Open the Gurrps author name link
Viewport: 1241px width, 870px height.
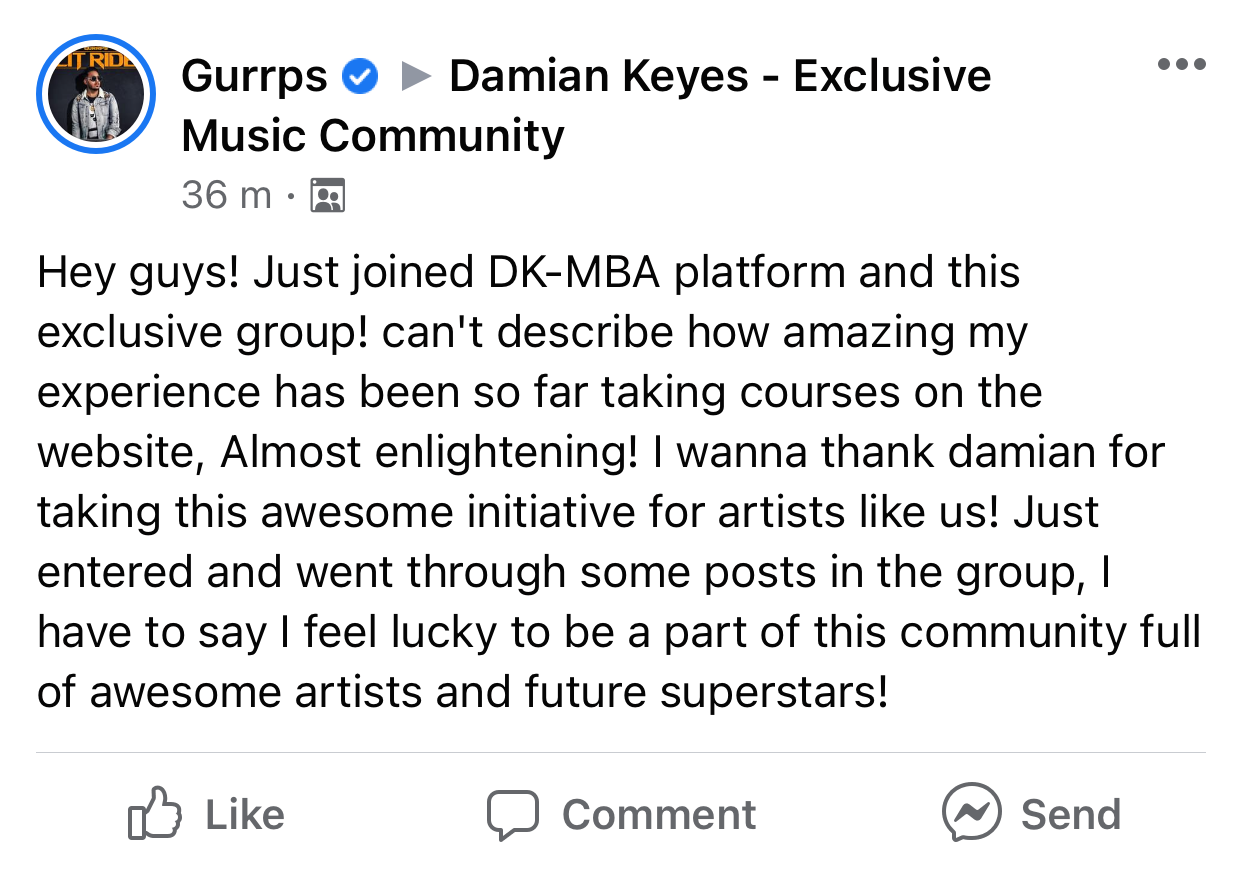tap(254, 77)
